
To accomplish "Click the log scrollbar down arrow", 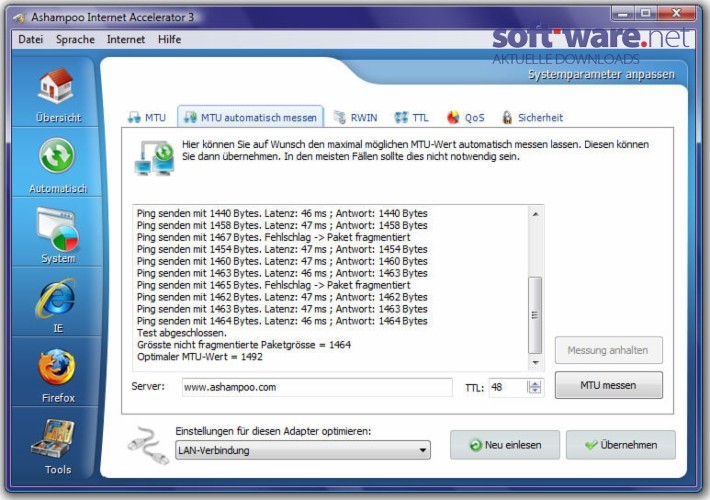I will (x=535, y=363).
